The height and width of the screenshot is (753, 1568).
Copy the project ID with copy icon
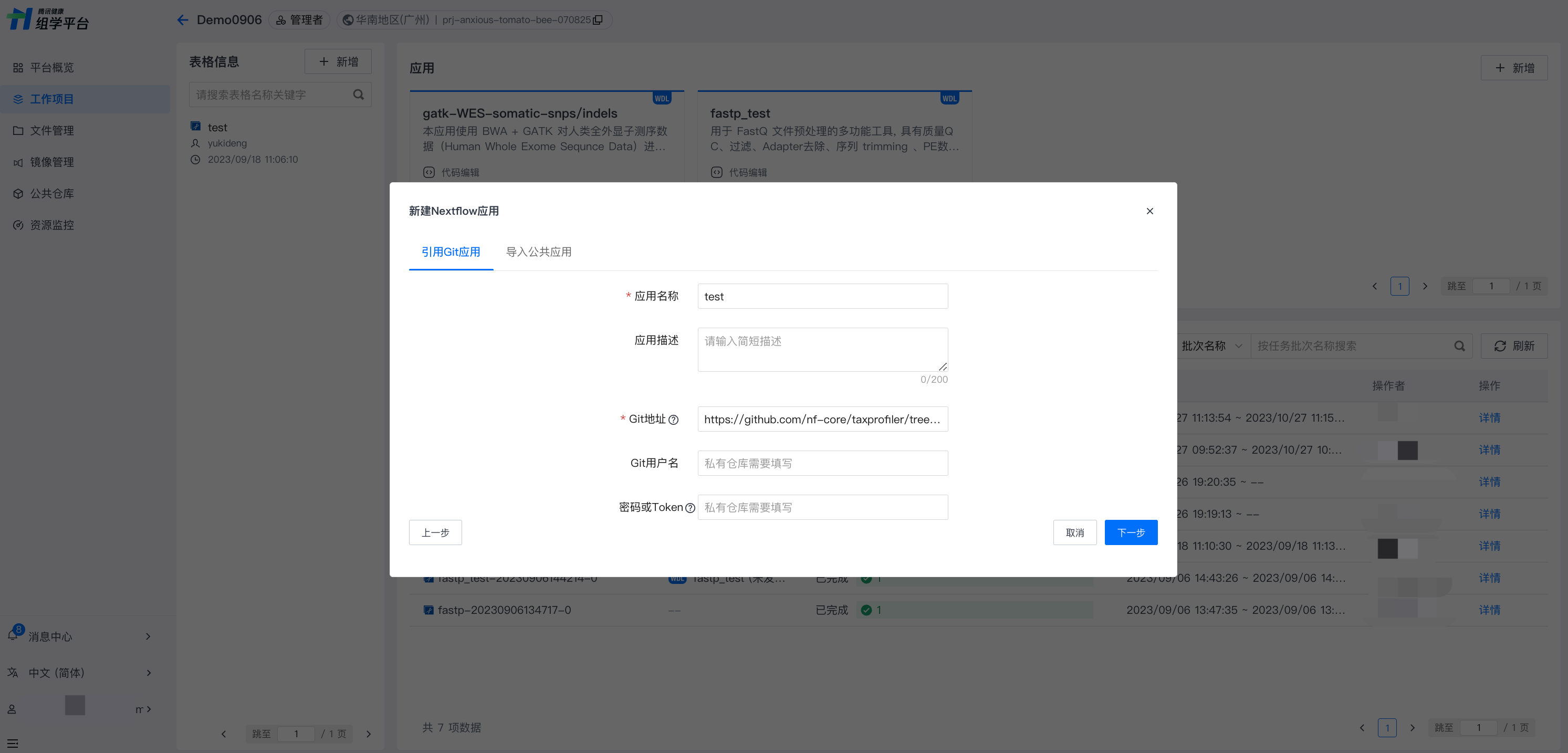point(598,20)
